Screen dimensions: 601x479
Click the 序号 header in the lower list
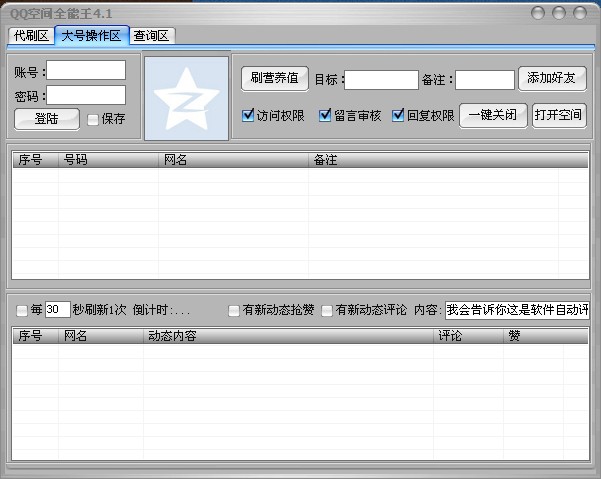pyautogui.click(x=36, y=336)
